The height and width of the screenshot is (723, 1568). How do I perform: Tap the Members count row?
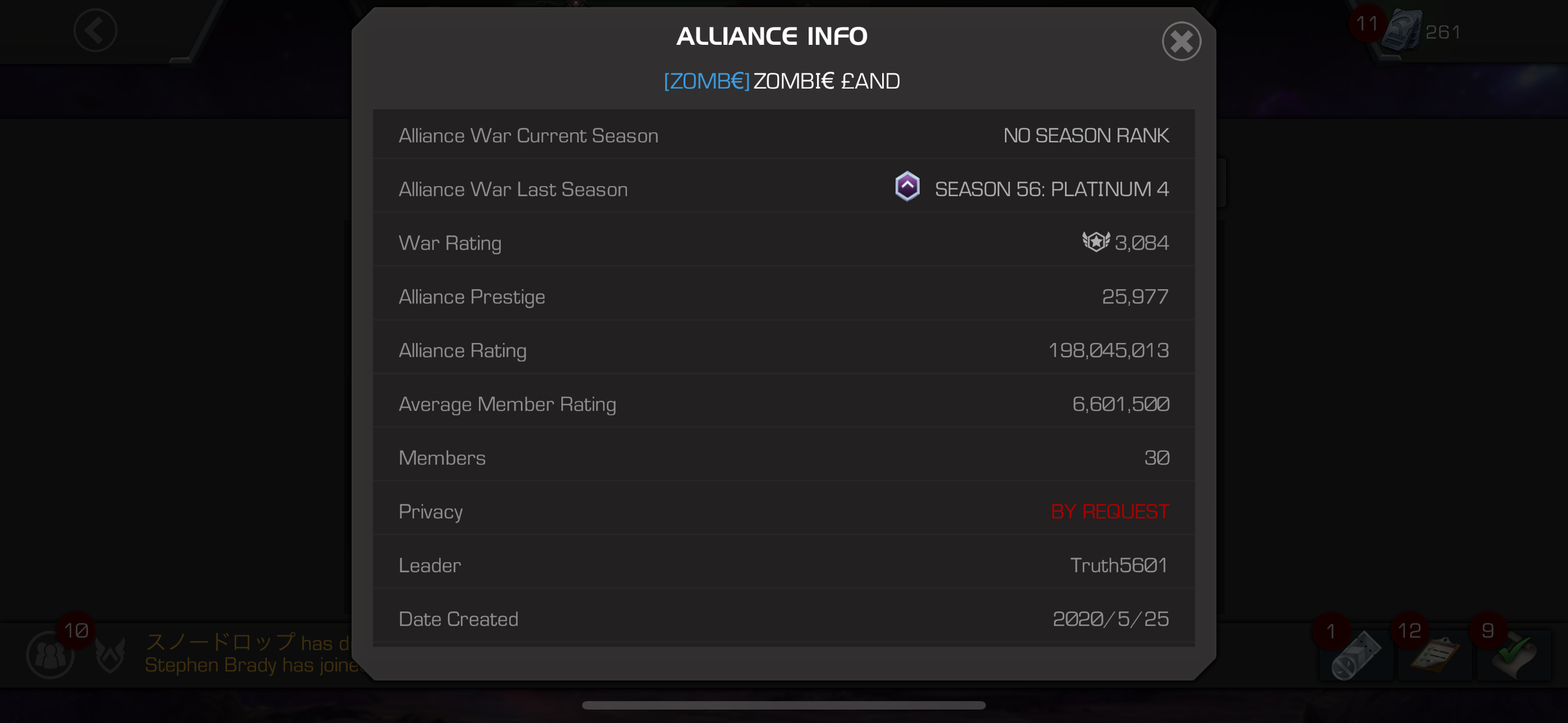pos(783,458)
